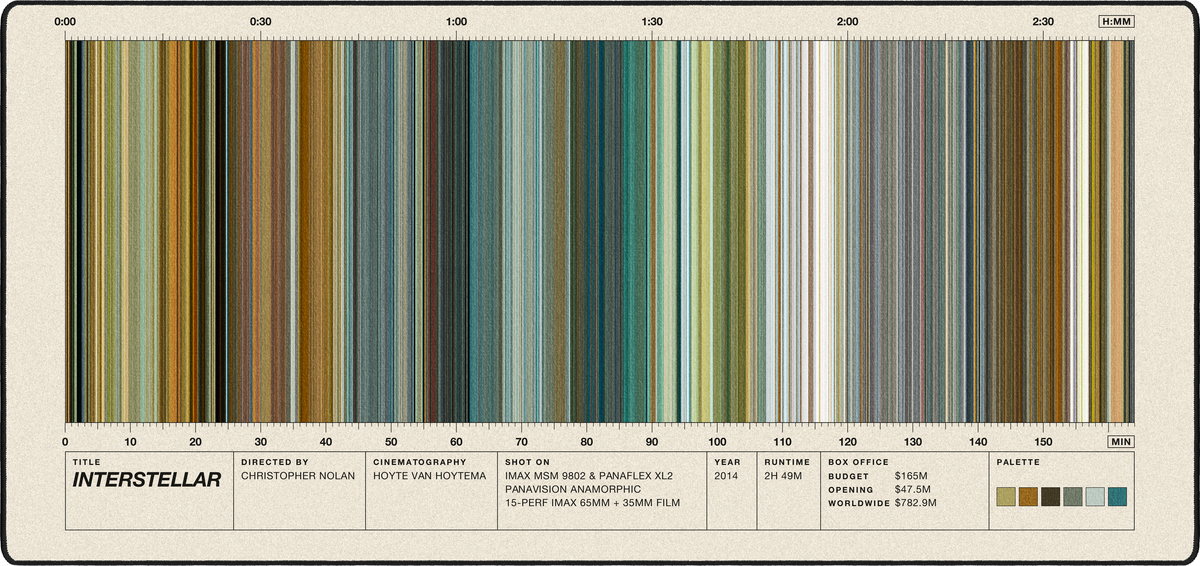Click the 60 minute label
Image resolution: width=1200 pixels, height=566 pixels.
click(x=456, y=442)
